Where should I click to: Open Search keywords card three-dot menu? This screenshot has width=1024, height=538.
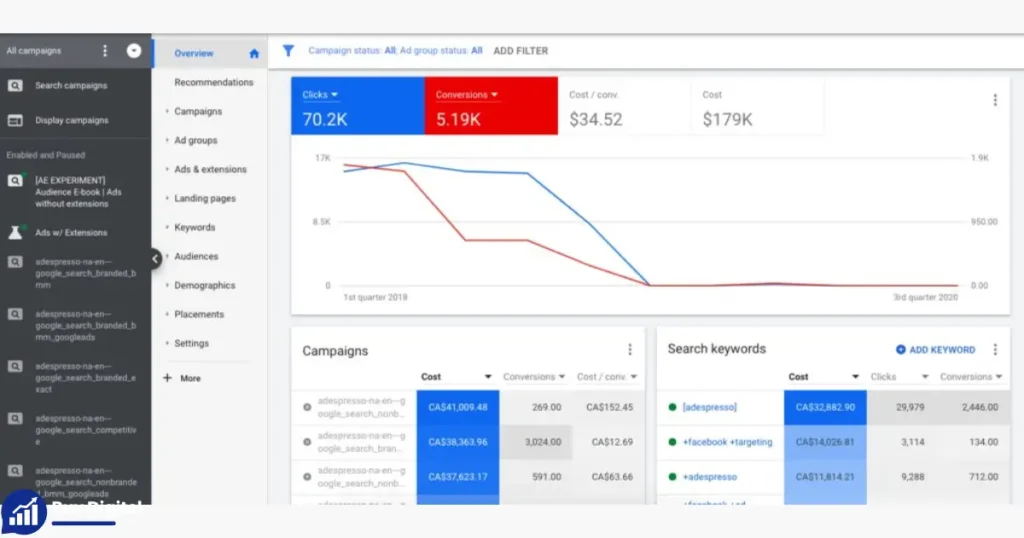click(x=995, y=350)
